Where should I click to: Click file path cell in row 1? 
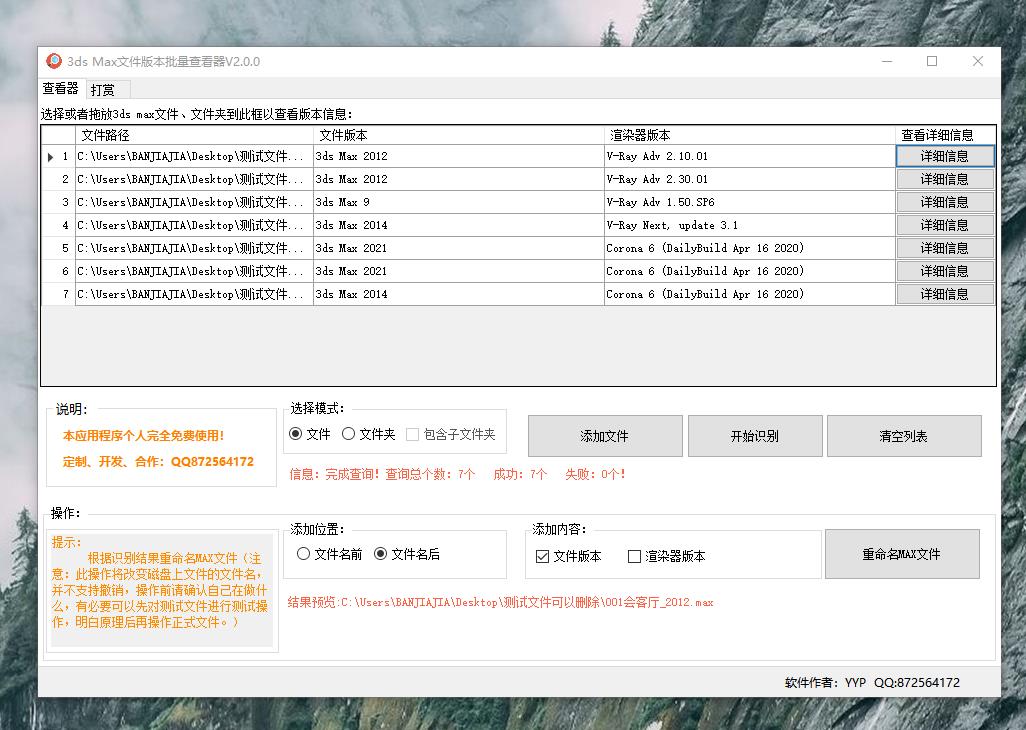[194, 156]
